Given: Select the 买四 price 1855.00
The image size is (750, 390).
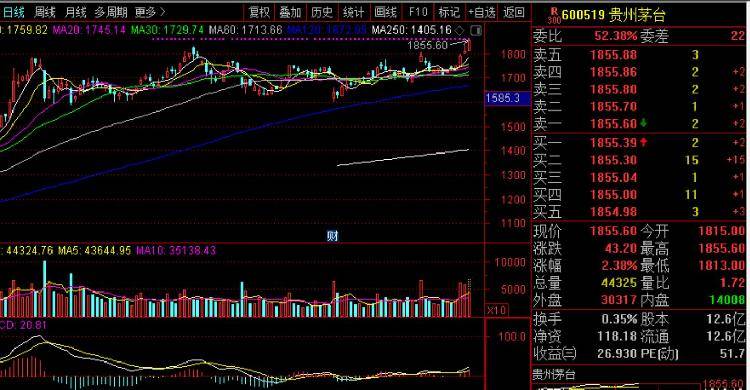Looking at the screenshot, I should tap(613, 194).
